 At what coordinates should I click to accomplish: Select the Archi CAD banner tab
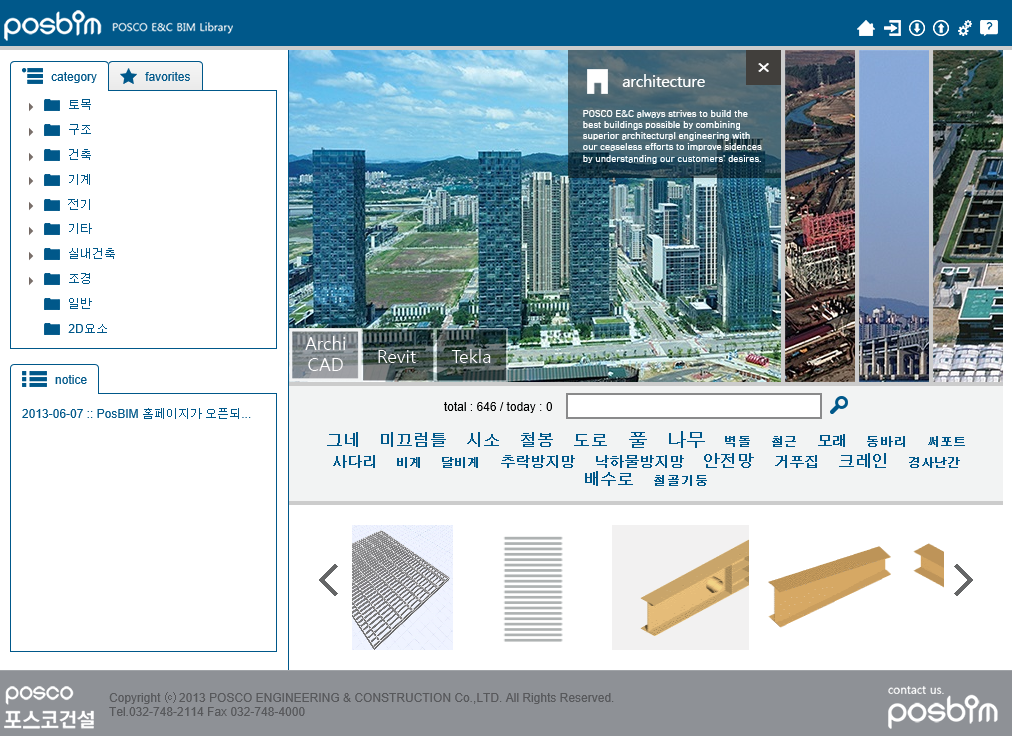(325, 354)
